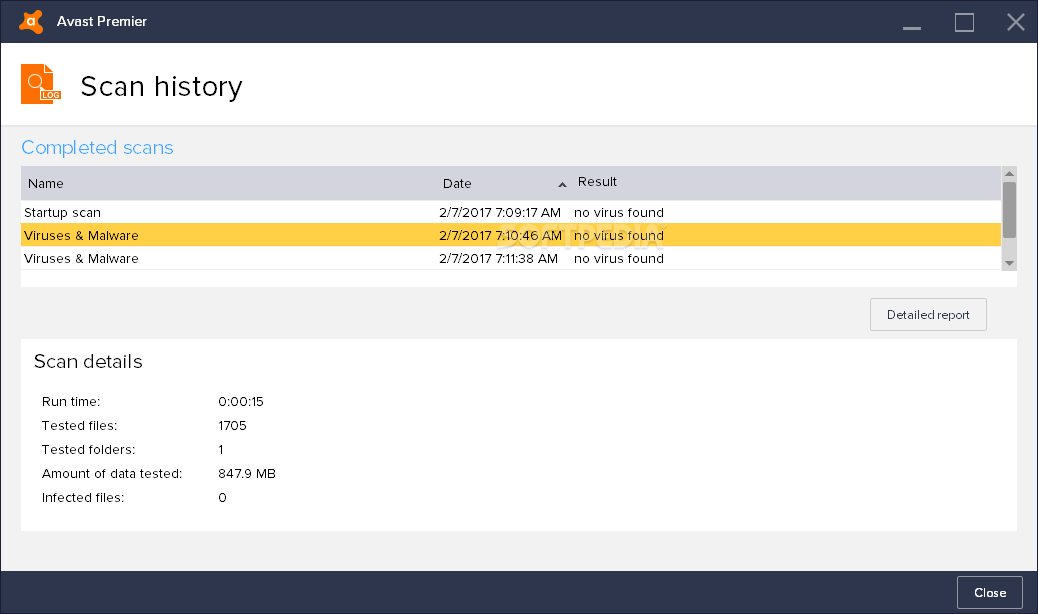Click the Date column sort arrow
Viewport: 1038px width, 614px height.
pyautogui.click(x=562, y=185)
